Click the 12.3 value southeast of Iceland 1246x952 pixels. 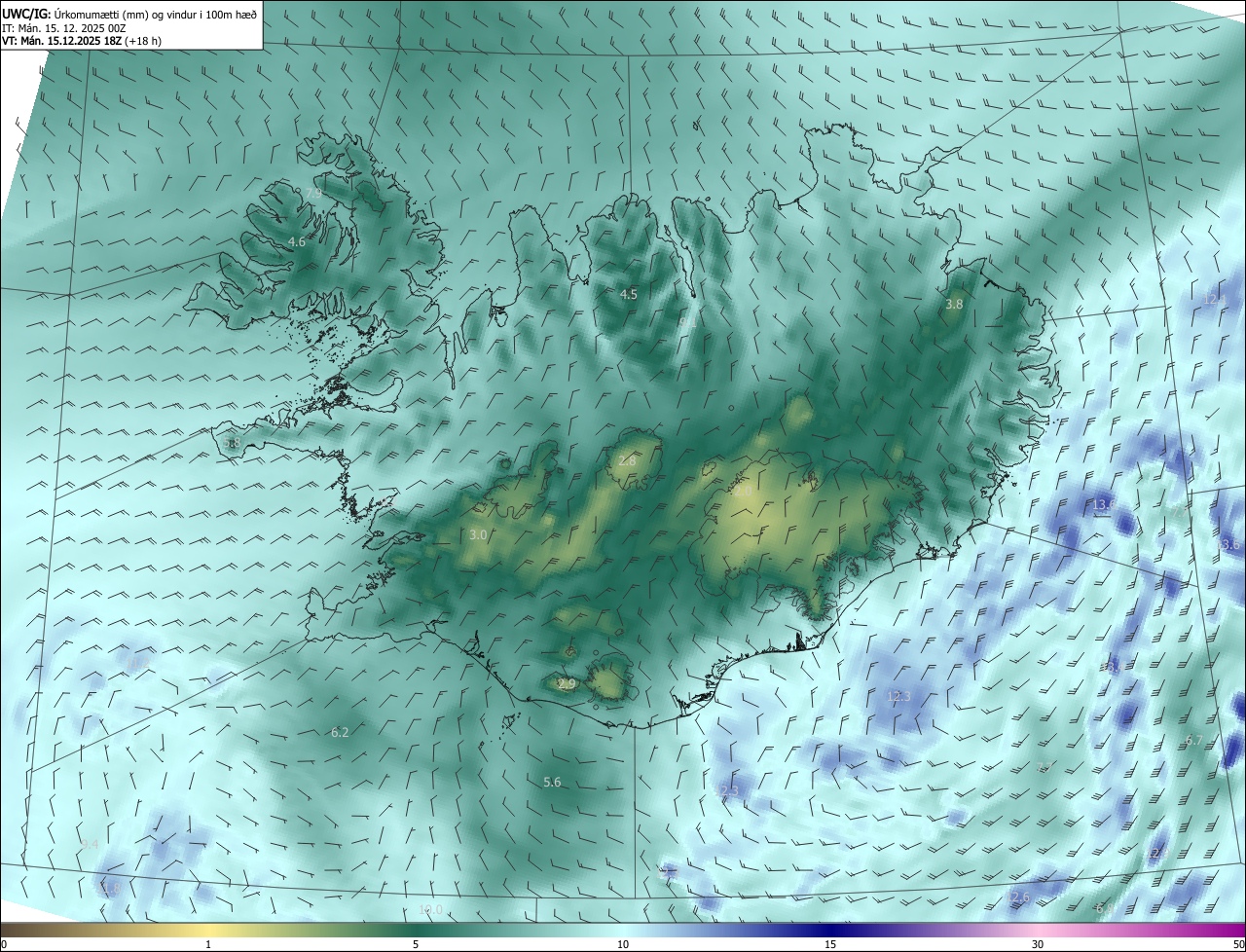tap(898, 696)
